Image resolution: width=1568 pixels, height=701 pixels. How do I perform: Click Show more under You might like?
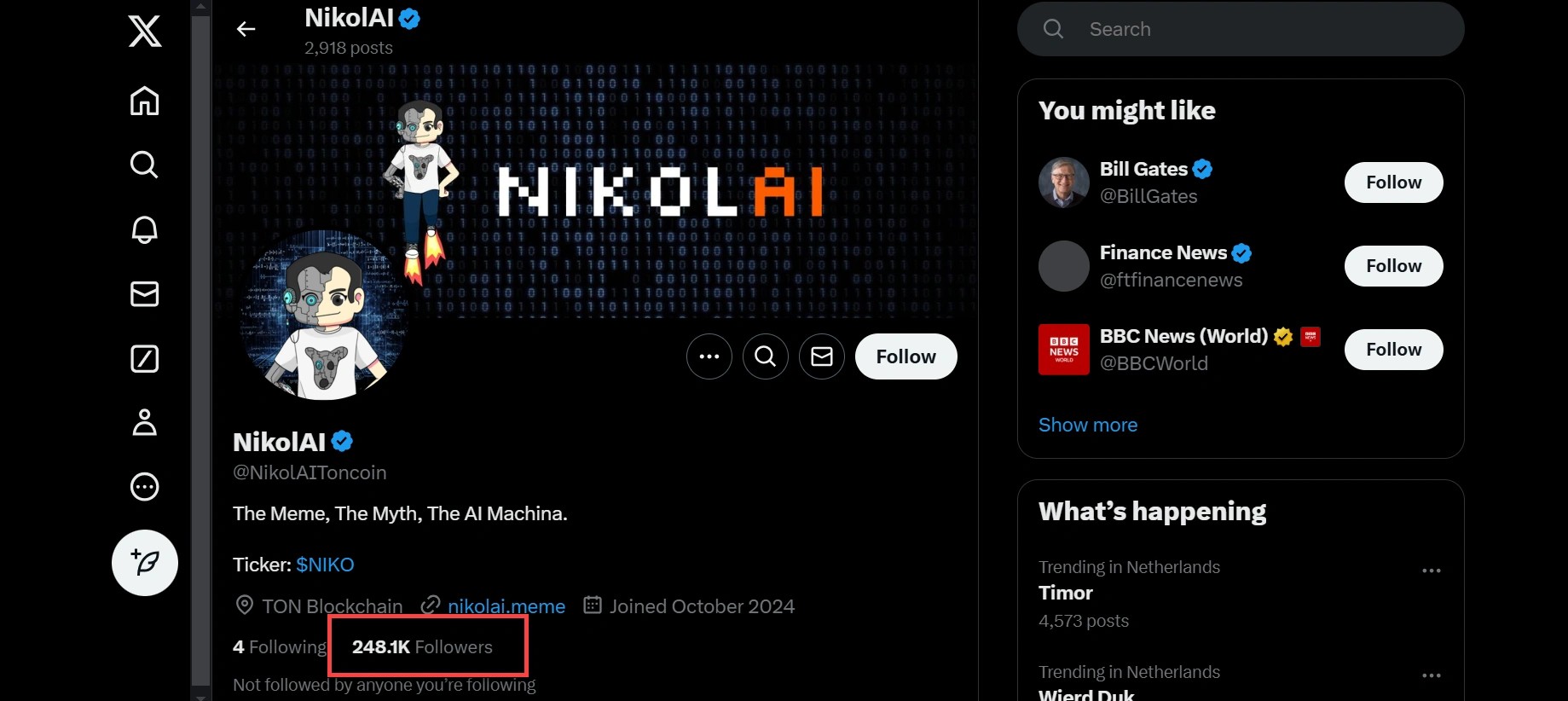click(1088, 425)
